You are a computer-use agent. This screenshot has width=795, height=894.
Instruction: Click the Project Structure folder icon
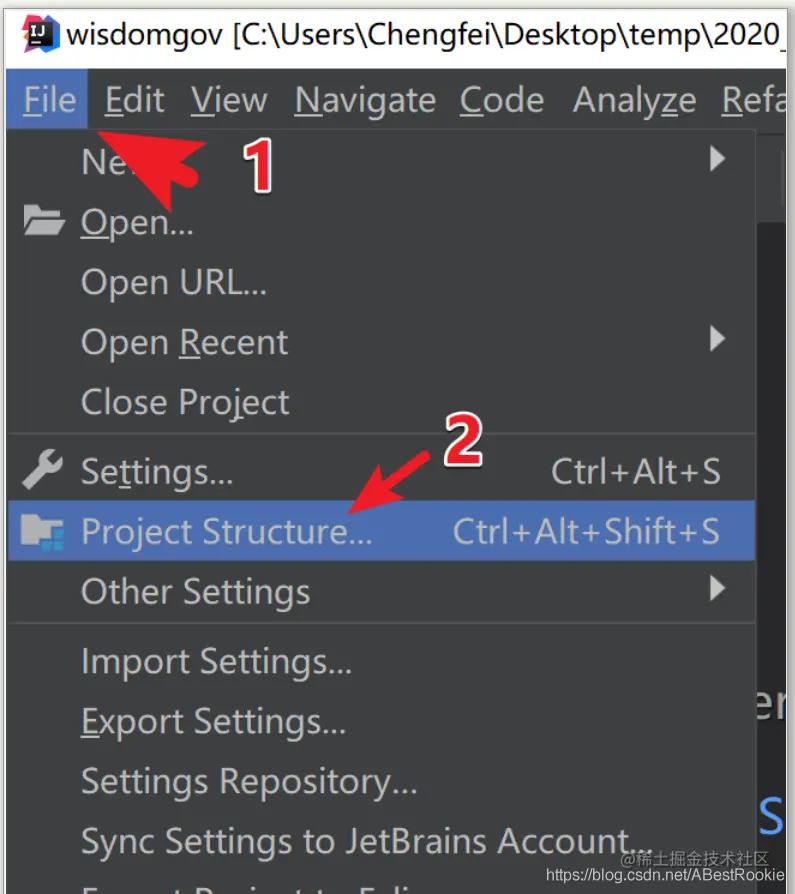(x=43, y=531)
